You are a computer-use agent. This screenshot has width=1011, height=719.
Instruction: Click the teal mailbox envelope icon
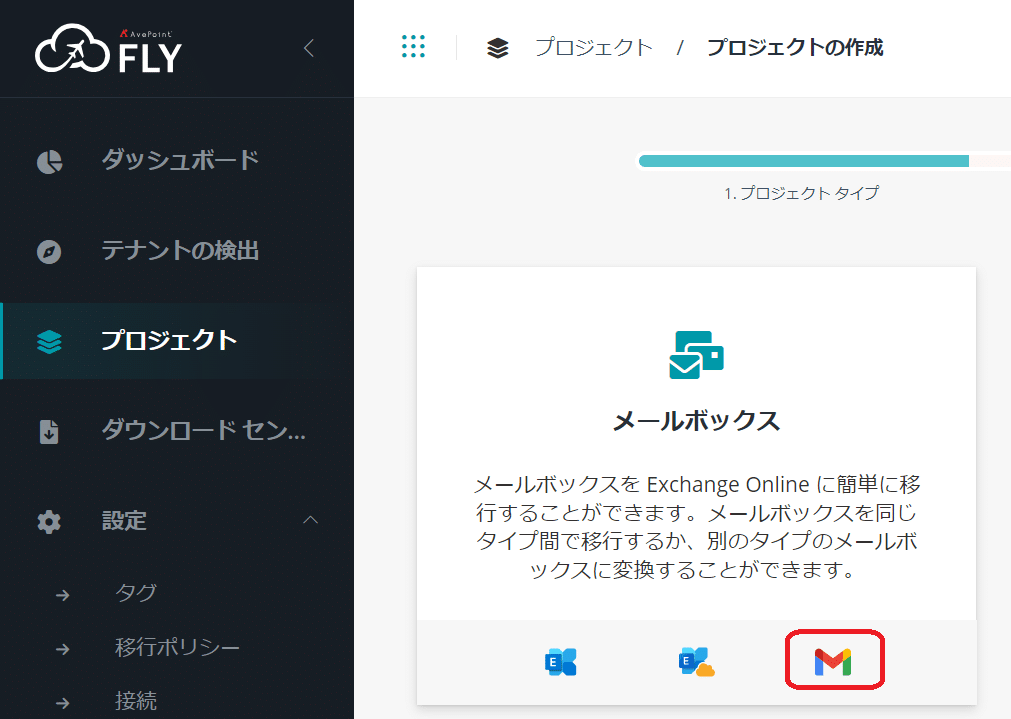coord(696,355)
